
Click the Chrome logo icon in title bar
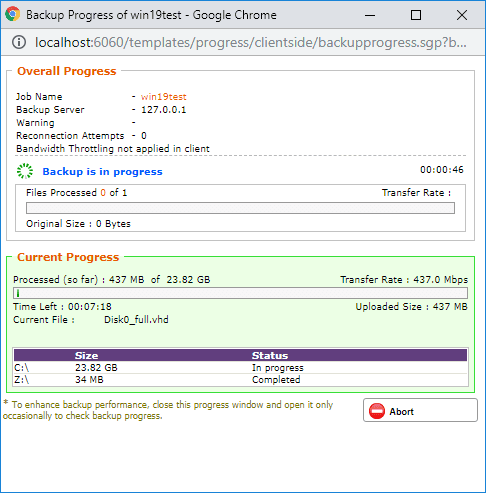(x=13, y=14)
